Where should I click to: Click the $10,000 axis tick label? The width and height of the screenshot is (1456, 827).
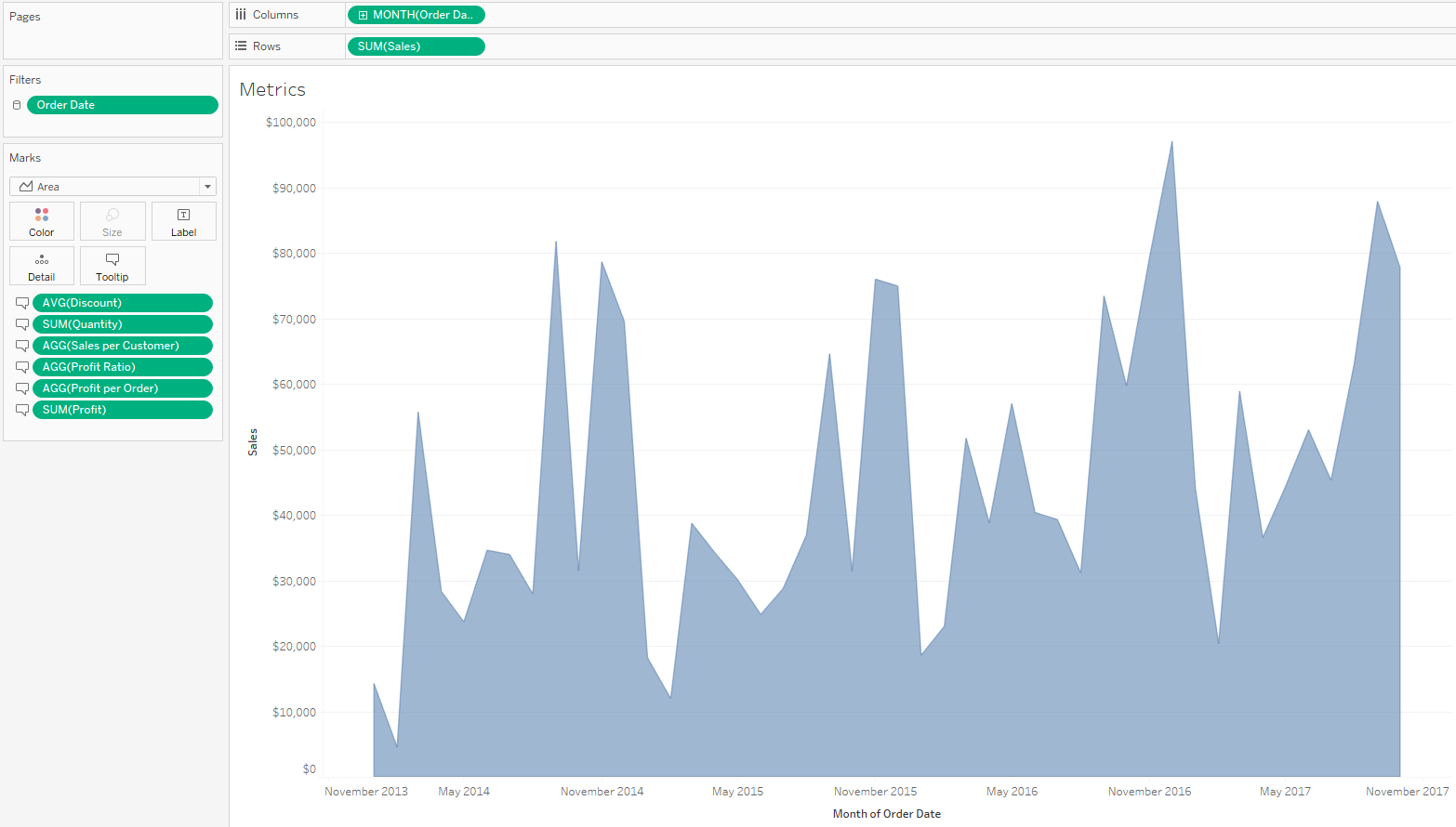click(x=294, y=713)
